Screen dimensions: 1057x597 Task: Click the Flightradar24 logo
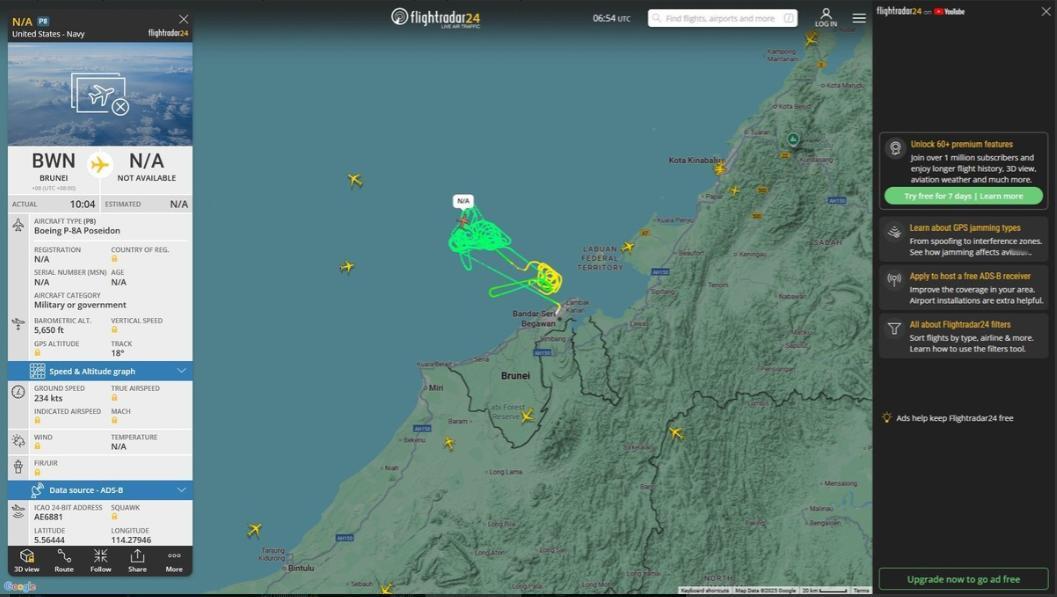[435, 18]
